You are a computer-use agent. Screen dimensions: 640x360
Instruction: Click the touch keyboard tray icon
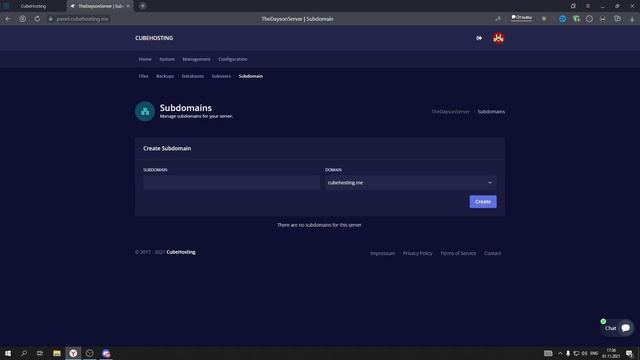[548, 353]
